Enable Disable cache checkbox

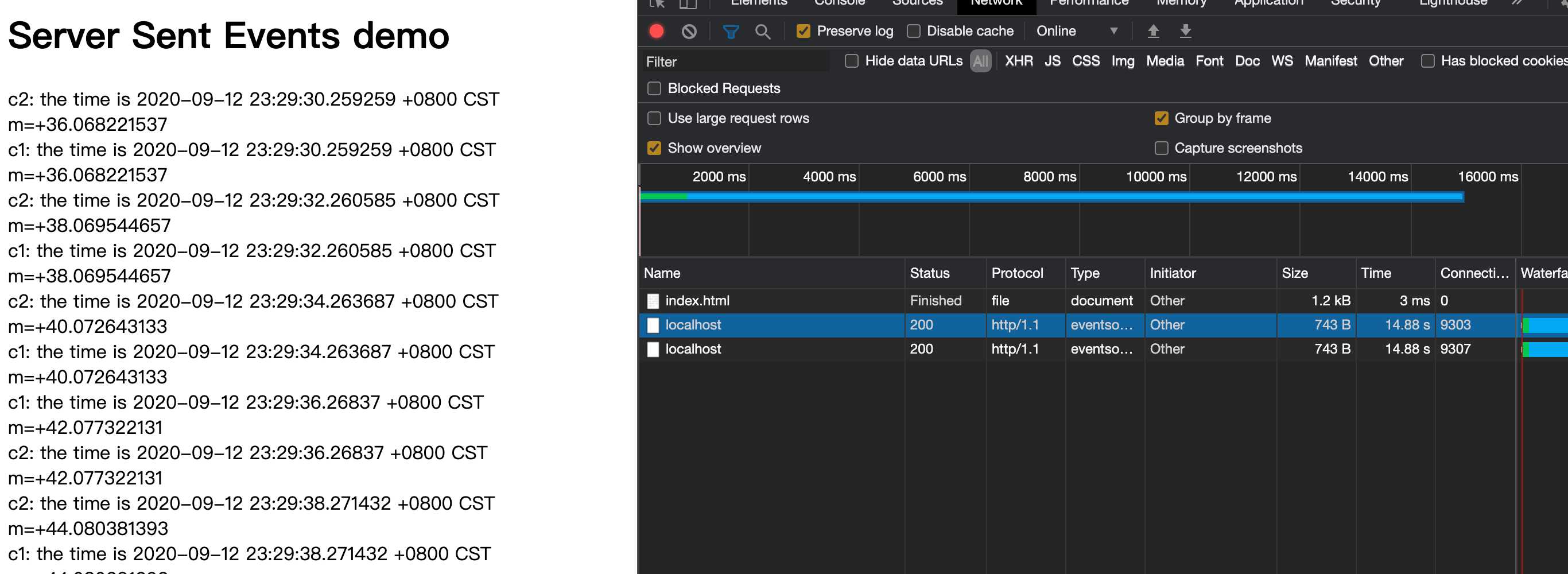[913, 31]
